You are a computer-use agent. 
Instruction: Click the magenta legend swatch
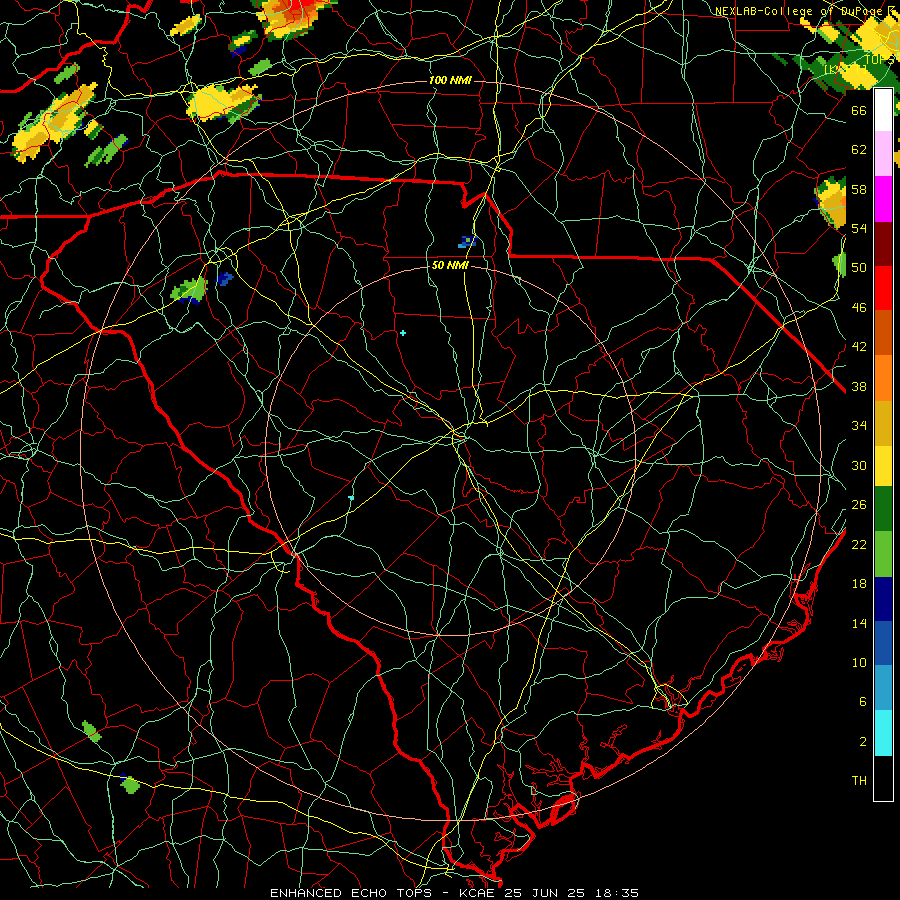point(883,199)
